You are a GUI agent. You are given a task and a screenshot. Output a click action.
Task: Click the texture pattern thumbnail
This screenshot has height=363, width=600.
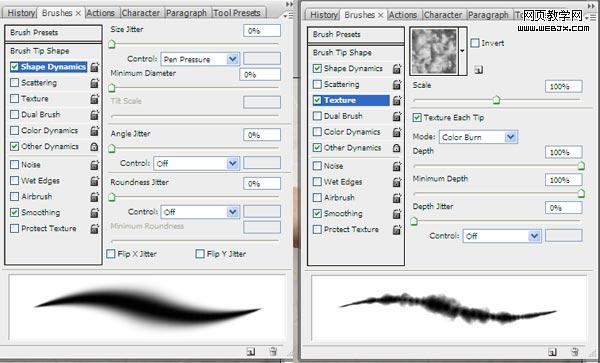tap(434, 51)
